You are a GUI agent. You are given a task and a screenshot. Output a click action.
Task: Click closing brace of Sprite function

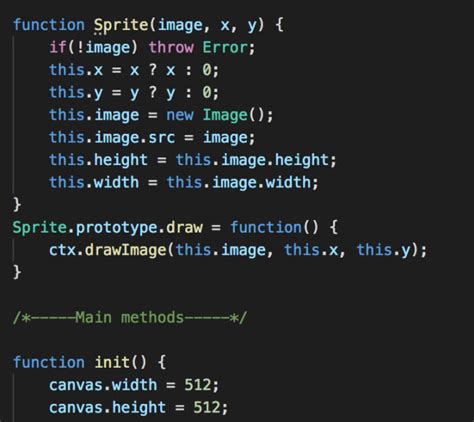17,204
